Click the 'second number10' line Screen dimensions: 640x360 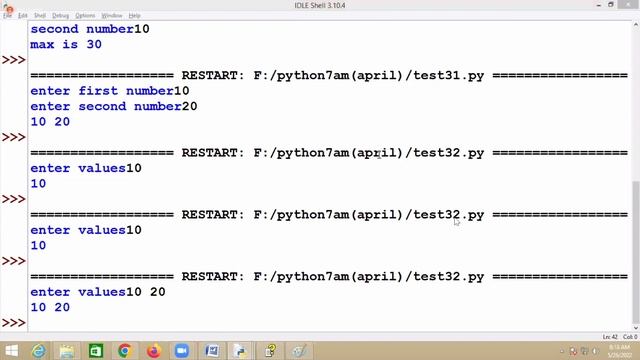pos(90,29)
